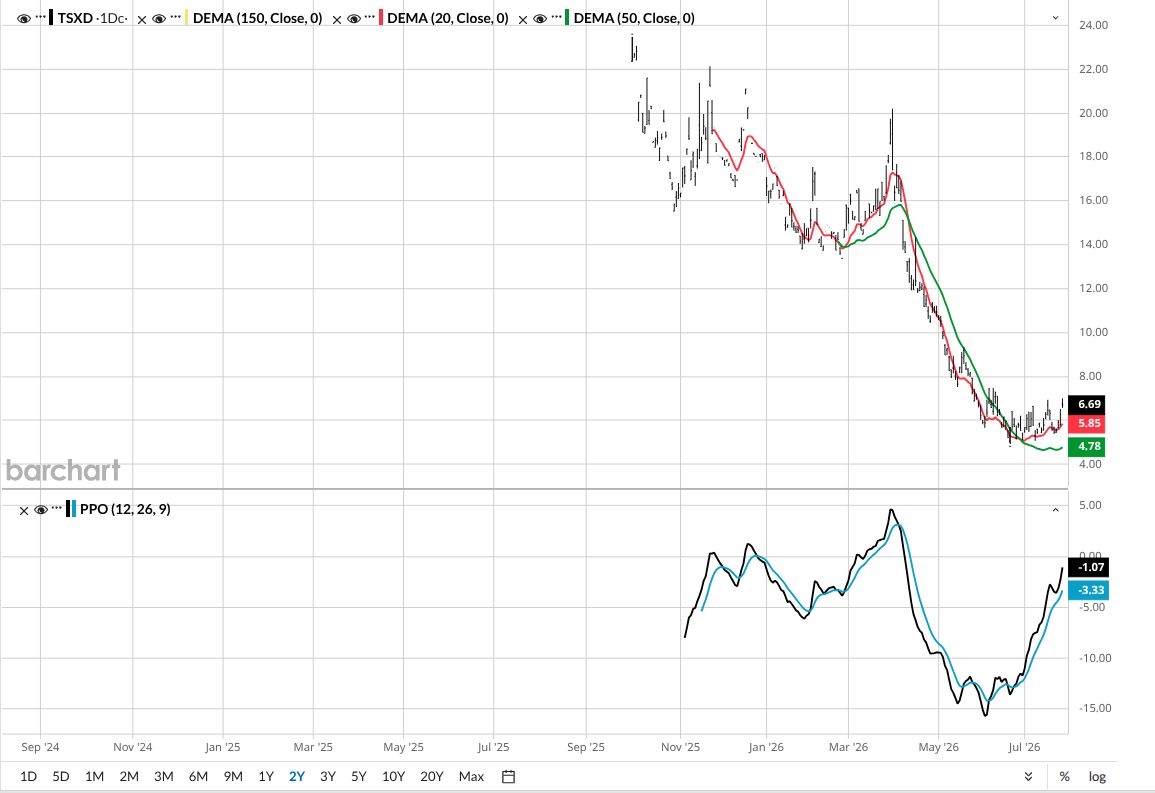Select the 2M time range
1155x793 pixels.
click(x=129, y=776)
